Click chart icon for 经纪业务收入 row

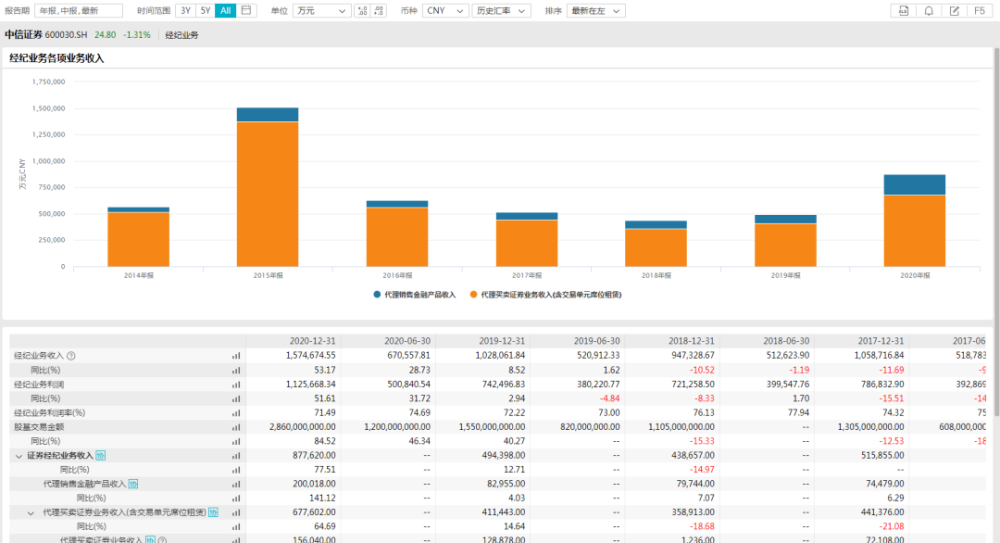pyautogui.click(x=237, y=355)
